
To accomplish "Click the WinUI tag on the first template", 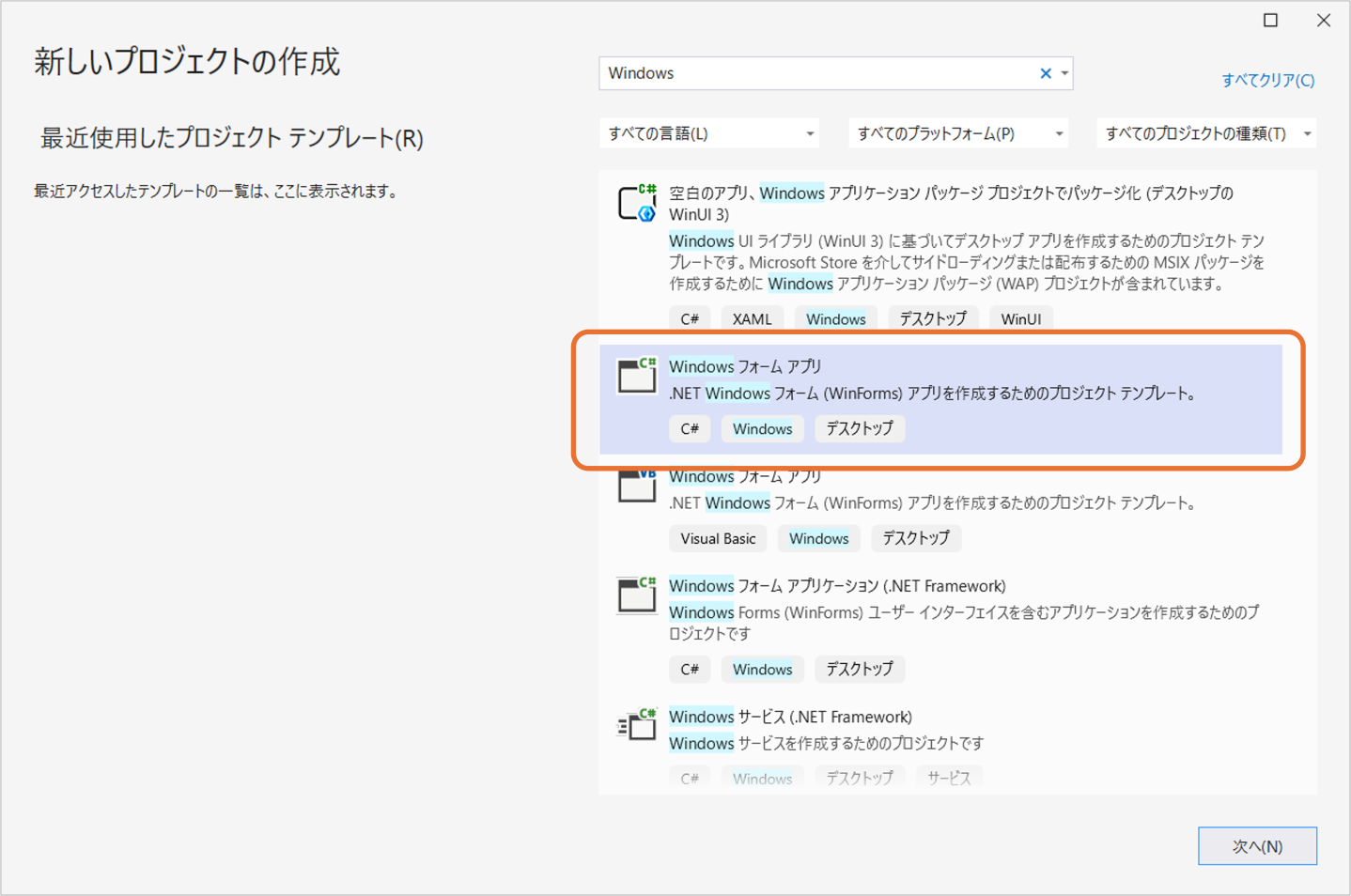I will [x=1020, y=319].
